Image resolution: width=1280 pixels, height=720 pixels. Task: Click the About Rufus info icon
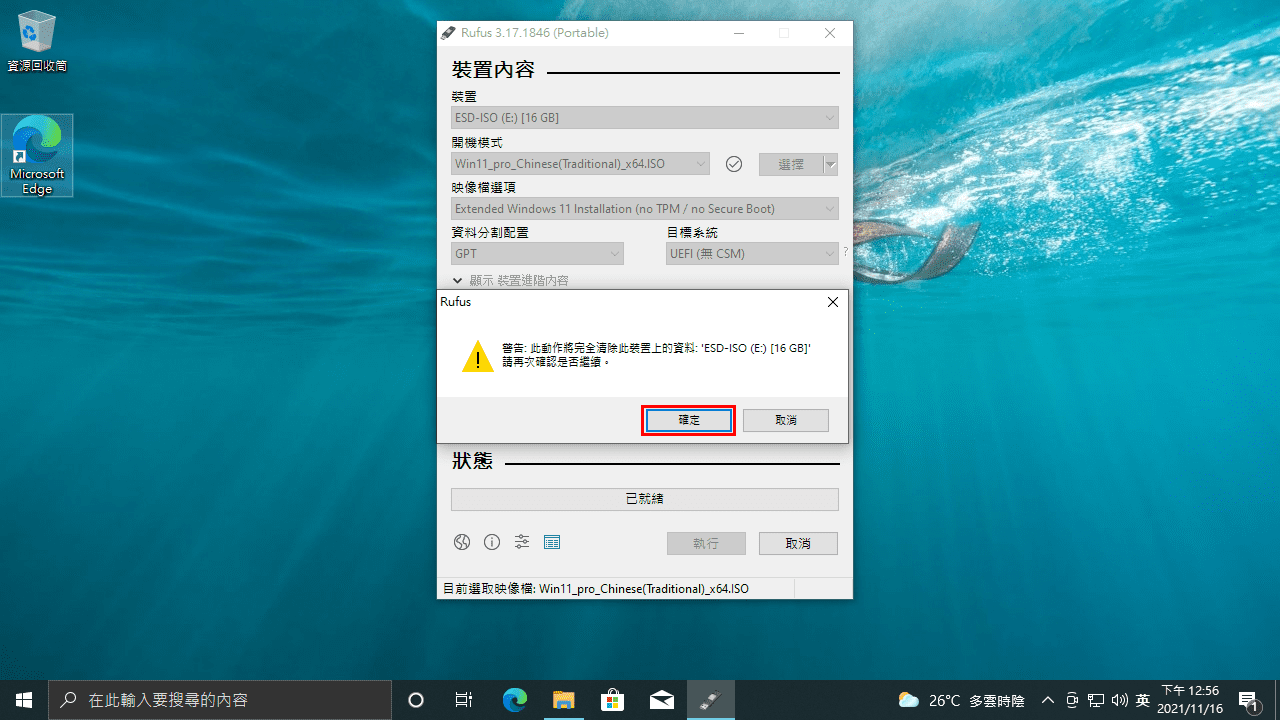point(491,542)
